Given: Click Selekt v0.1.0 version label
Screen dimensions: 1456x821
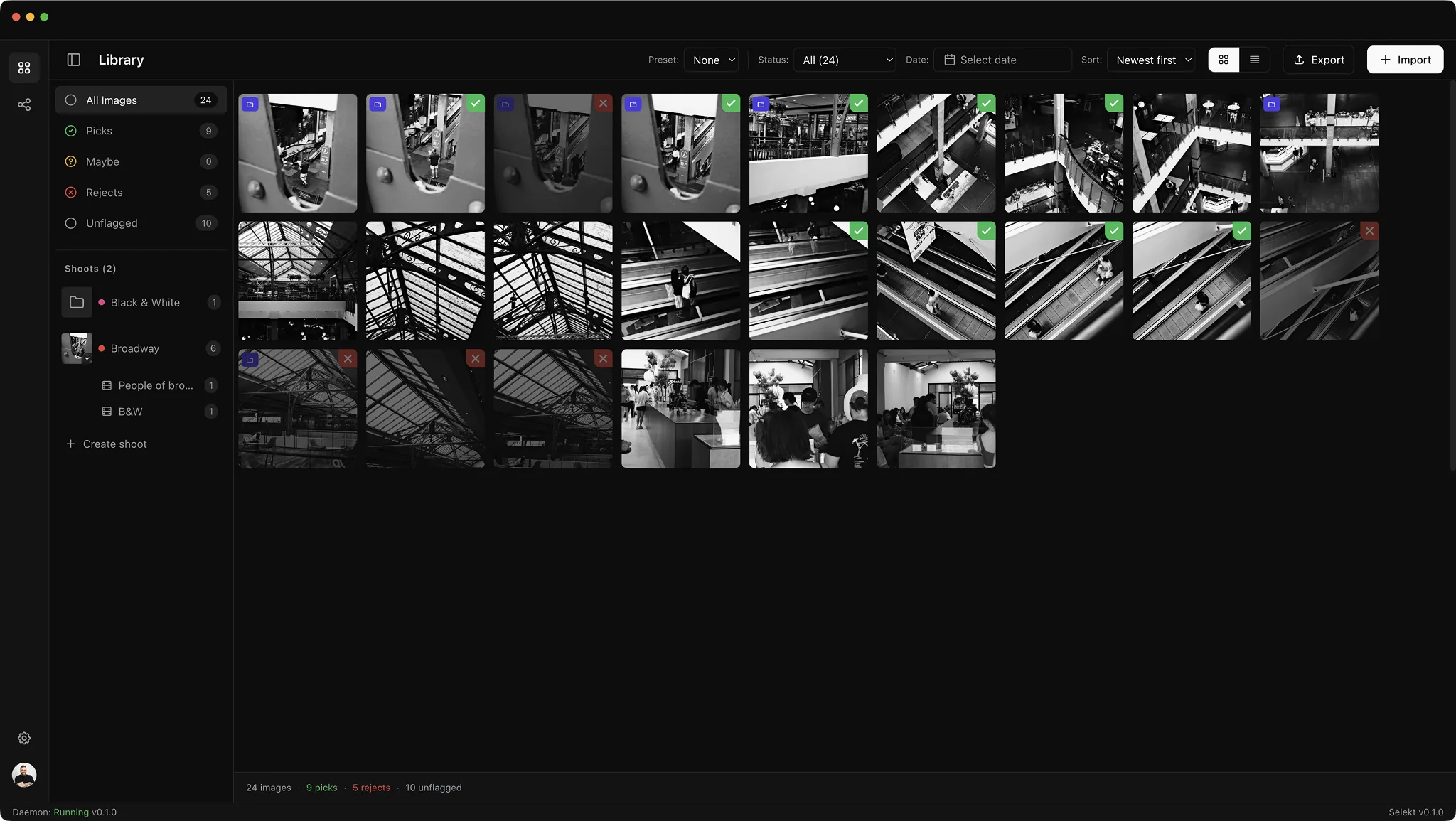Looking at the screenshot, I should [x=1415, y=812].
